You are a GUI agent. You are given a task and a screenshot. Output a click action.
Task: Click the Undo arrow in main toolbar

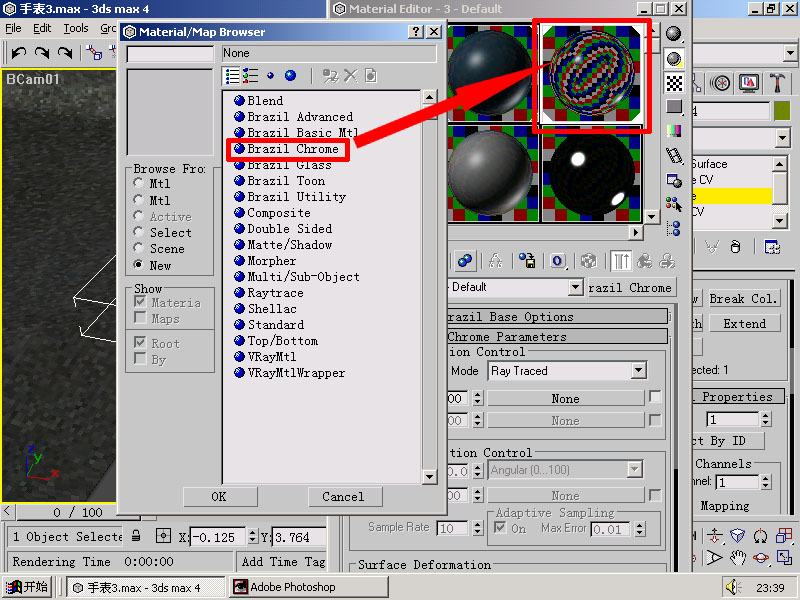(19, 52)
